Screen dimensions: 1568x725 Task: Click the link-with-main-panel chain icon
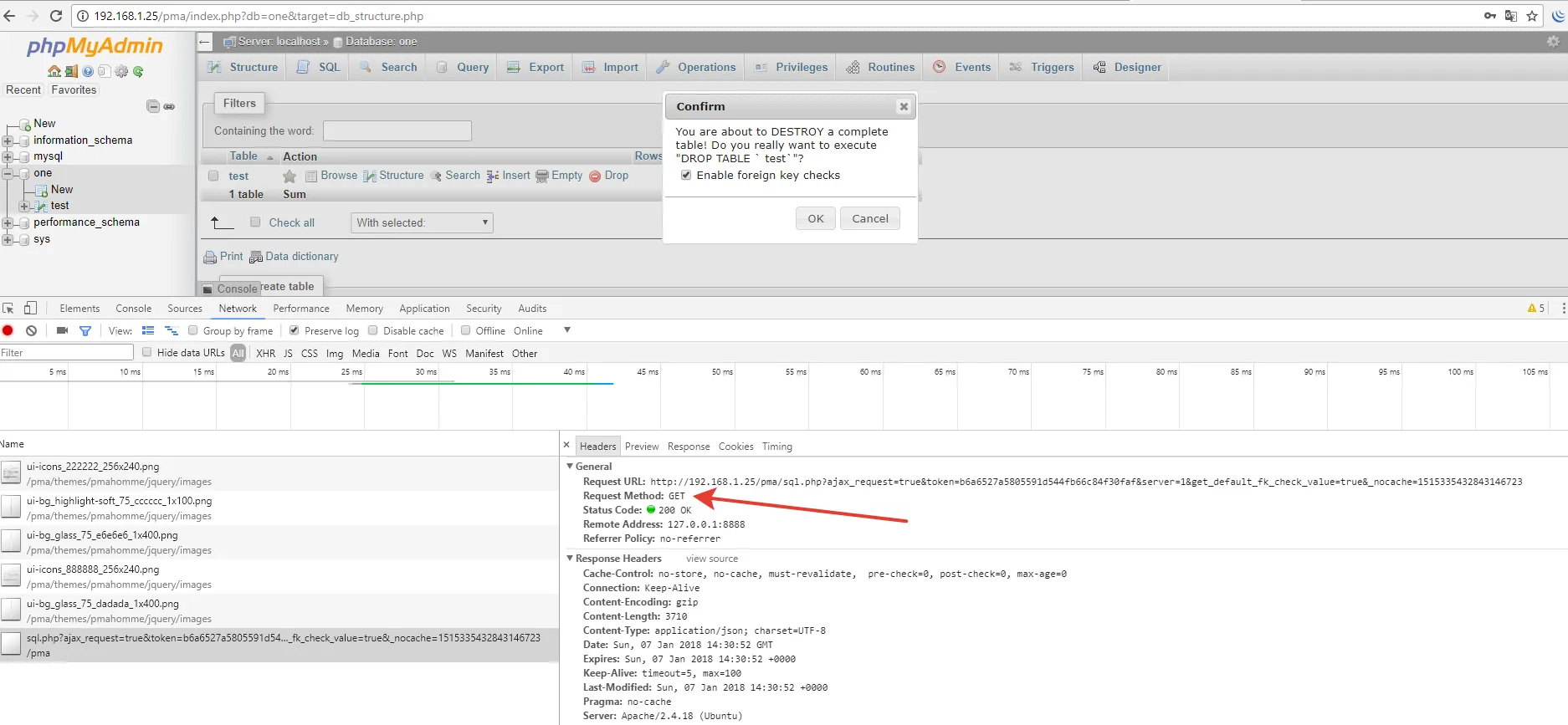[x=169, y=106]
